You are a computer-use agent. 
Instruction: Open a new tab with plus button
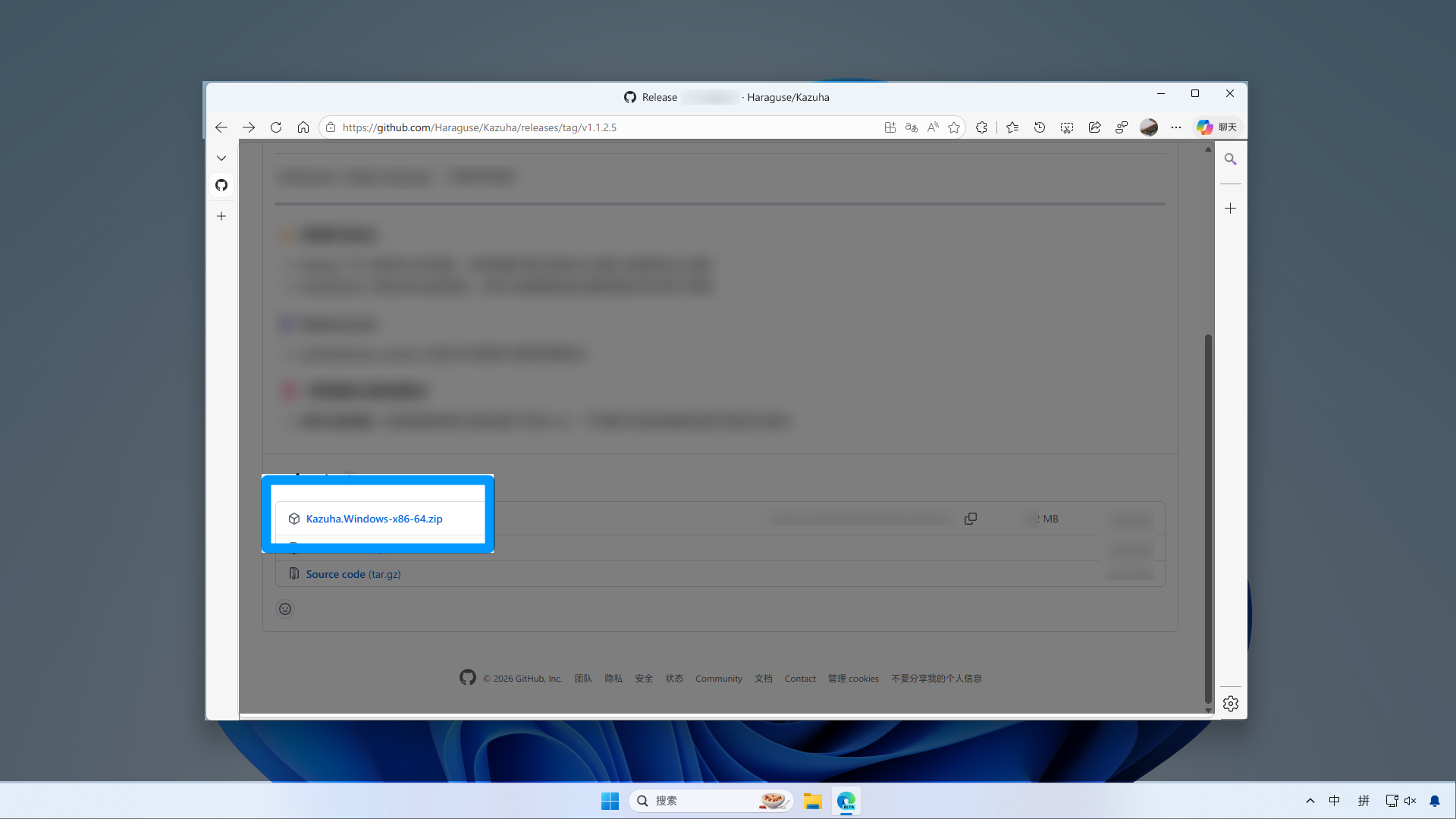click(x=221, y=216)
